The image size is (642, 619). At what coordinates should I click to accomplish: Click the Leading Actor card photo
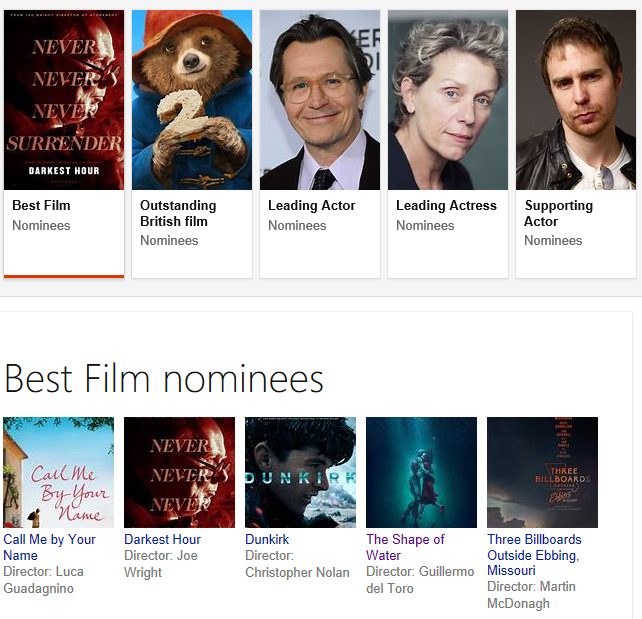pos(320,100)
